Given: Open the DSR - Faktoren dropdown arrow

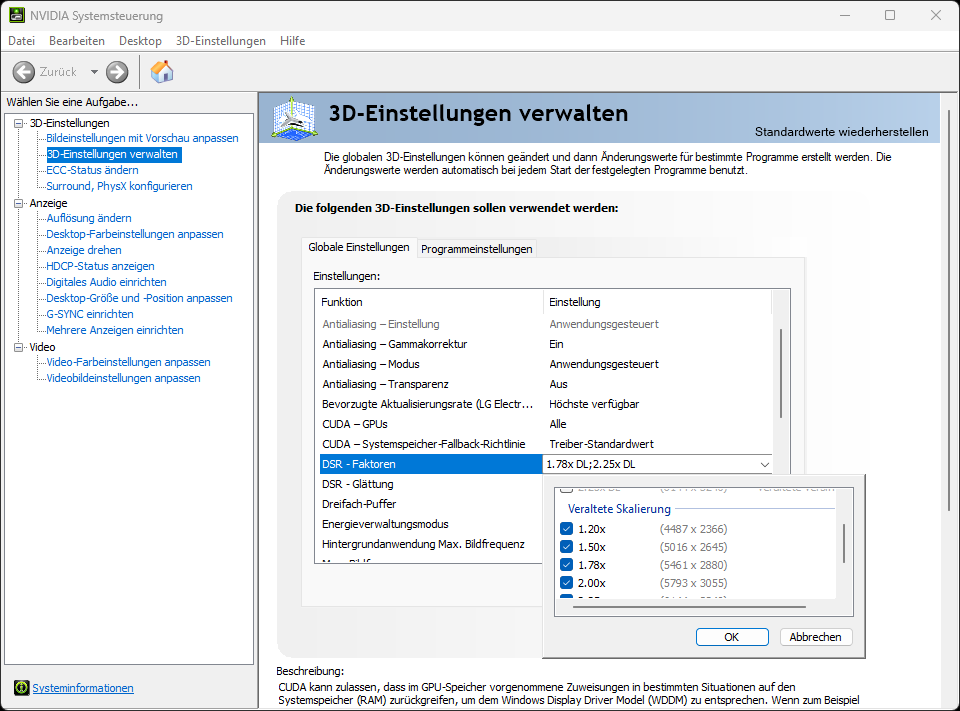Looking at the screenshot, I should [764, 464].
